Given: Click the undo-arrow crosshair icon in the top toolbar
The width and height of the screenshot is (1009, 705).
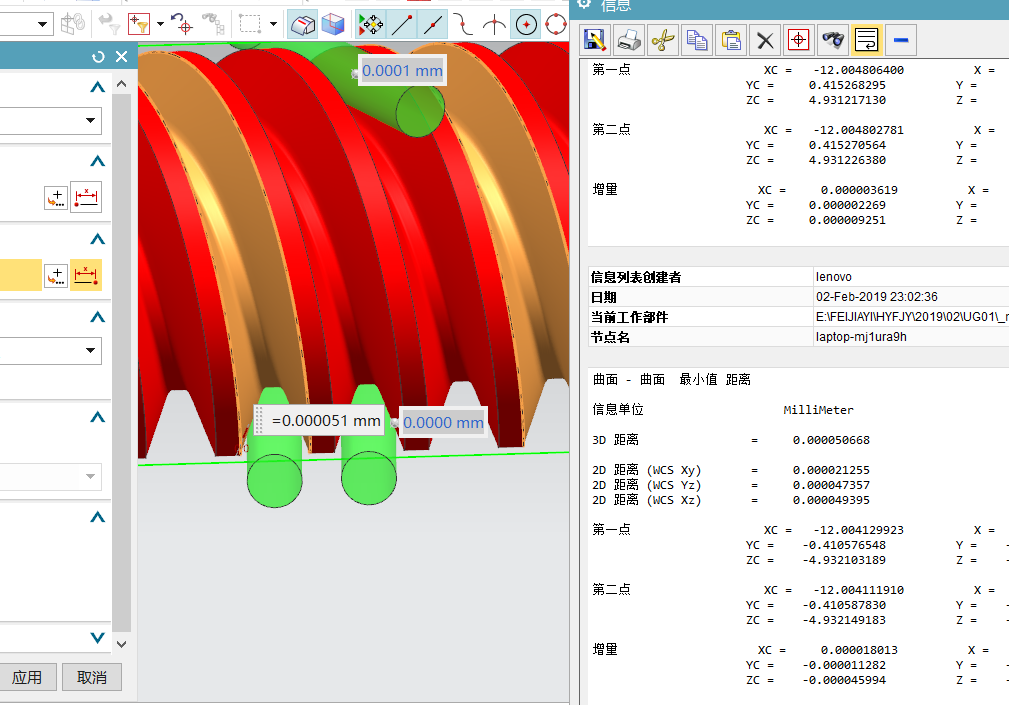Looking at the screenshot, I should click(182, 24).
